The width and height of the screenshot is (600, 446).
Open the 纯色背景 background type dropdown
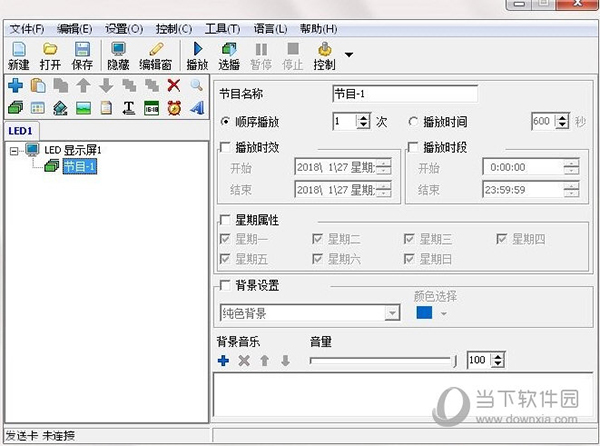(x=393, y=313)
